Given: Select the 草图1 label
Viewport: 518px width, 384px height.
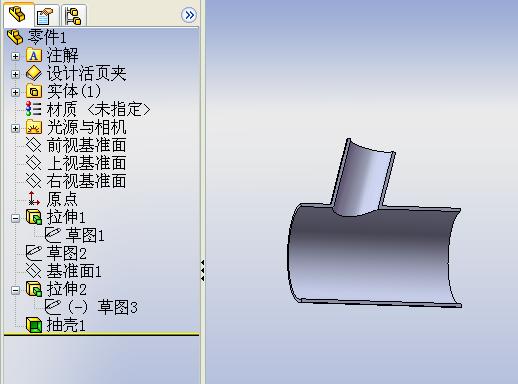Looking at the screenshot, I should (x=85, y=235).
